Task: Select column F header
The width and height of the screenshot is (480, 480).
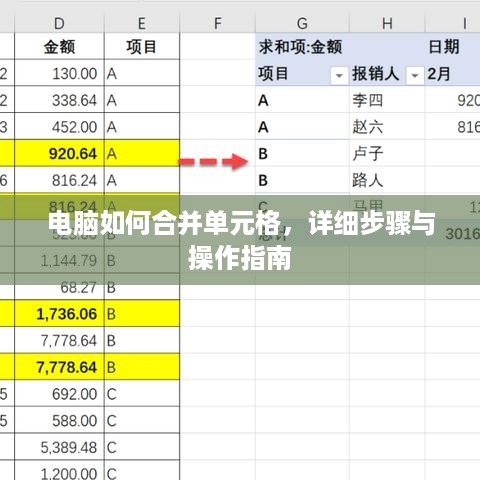Action: [x=217, y=24]
